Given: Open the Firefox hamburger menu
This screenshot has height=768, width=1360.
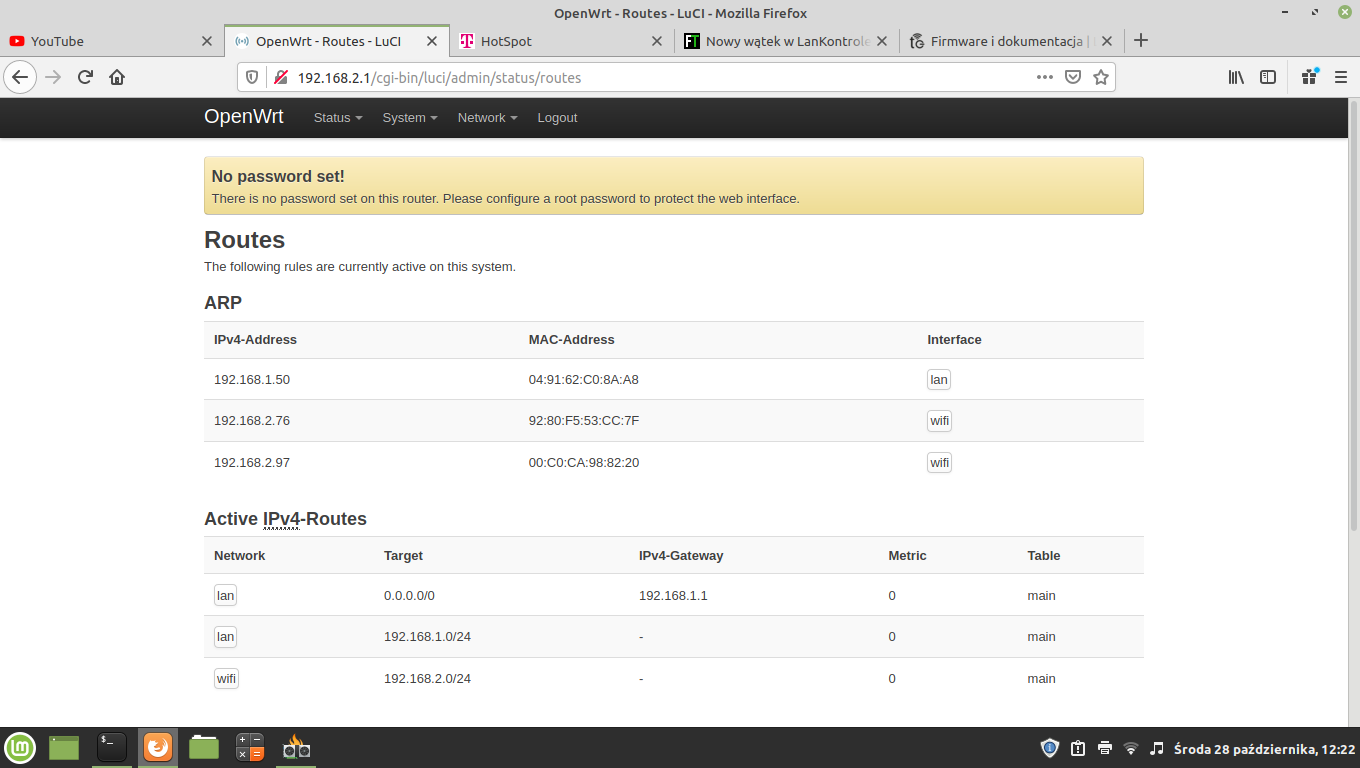Looking at the screenshot, I should (x=1341, y=77).
